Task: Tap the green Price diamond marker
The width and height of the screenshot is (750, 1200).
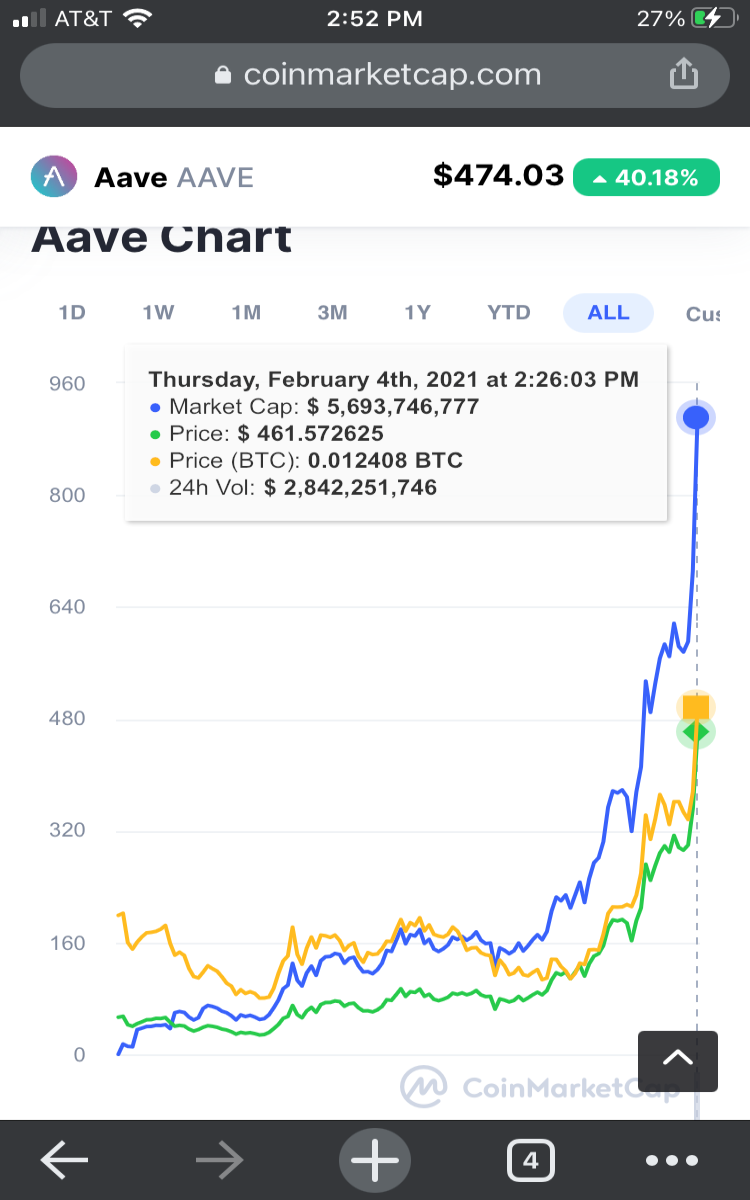Action: pyautogui.click(x=696, y=732)
